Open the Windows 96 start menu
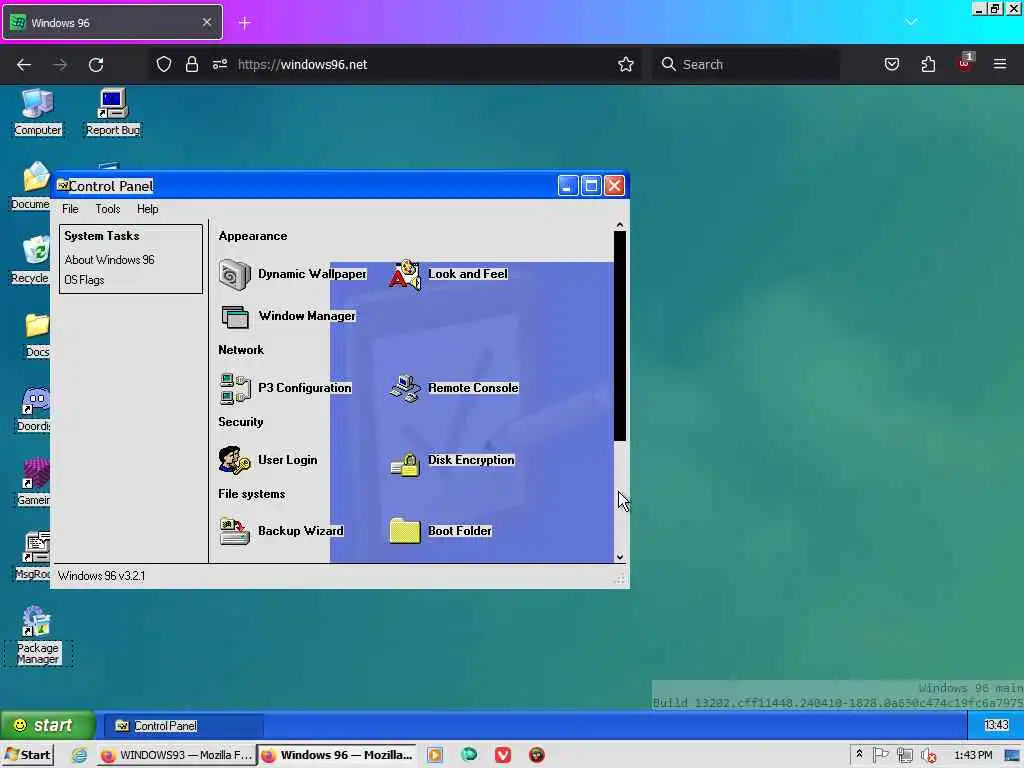Image resolution: width=1024 pixels, height=768 pixels. point(47,726)
